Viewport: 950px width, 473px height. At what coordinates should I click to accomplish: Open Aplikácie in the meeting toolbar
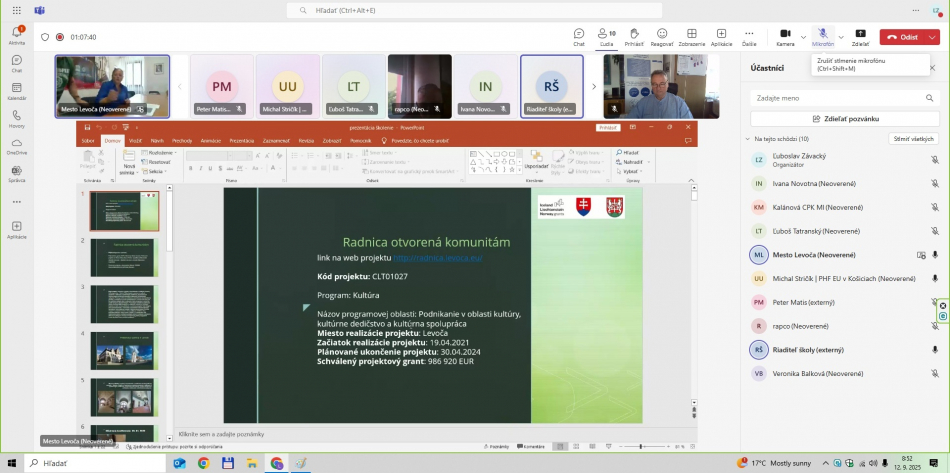pyautogui.click(x=721, y=36)
